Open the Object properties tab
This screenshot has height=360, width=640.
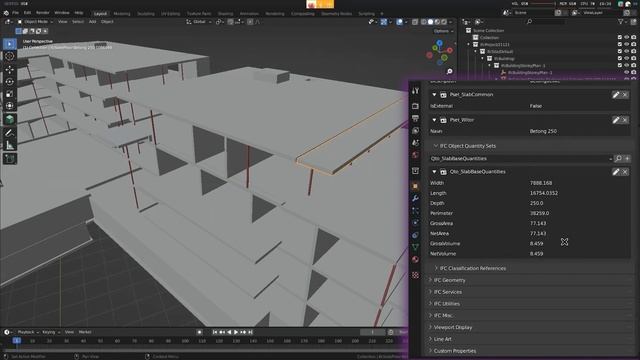click(415, 186)
